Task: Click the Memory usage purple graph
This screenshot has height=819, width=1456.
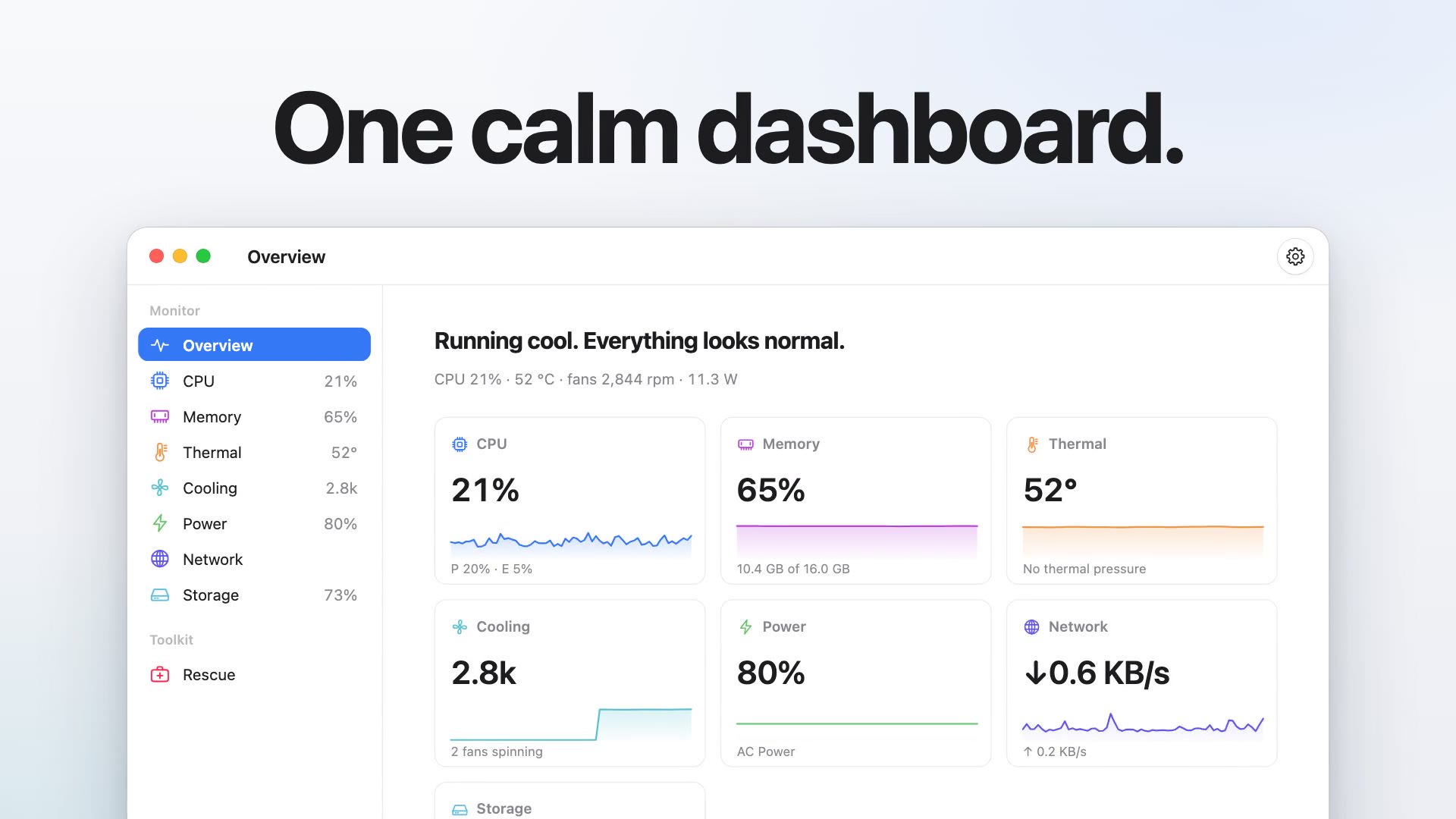Action: tap(857, 541)
